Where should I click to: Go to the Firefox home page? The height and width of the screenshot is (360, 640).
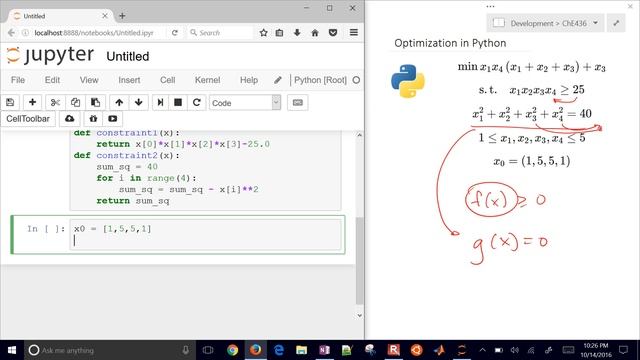point(315,33)
